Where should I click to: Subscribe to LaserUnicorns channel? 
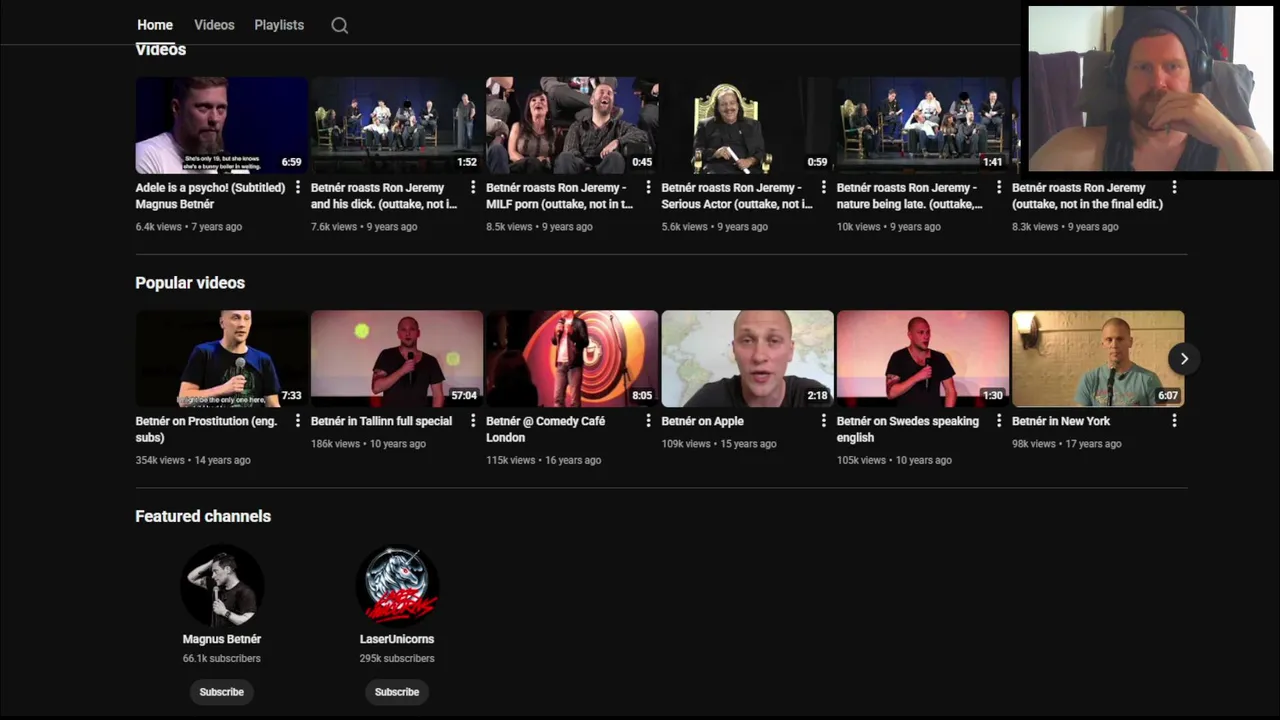click(397, 692)
